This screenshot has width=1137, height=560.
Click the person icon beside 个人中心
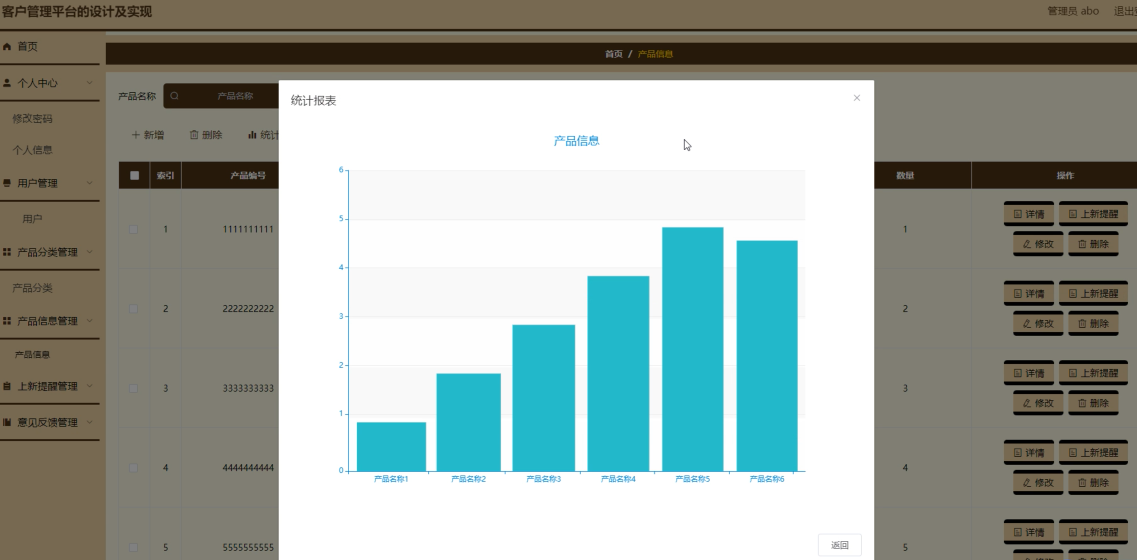click(8, 83)
